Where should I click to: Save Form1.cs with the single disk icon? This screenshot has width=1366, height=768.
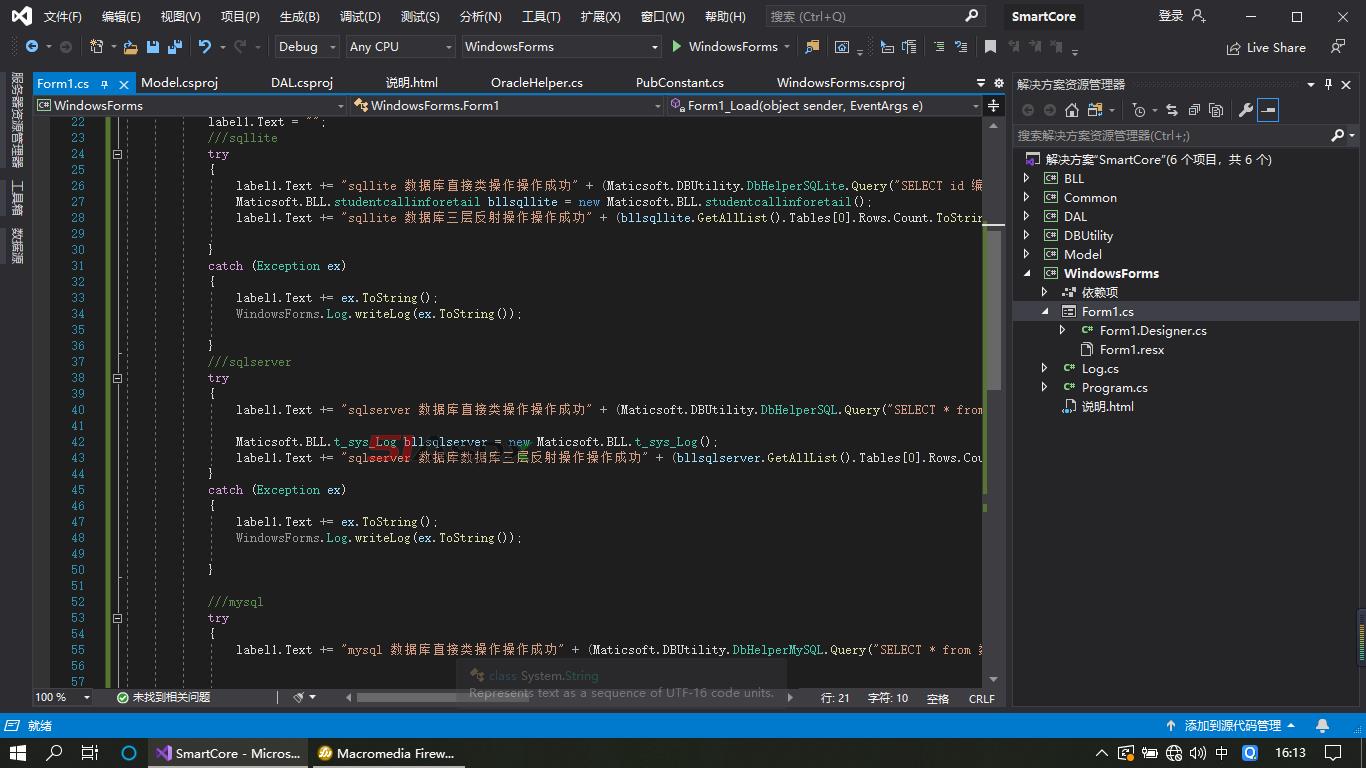153,47
